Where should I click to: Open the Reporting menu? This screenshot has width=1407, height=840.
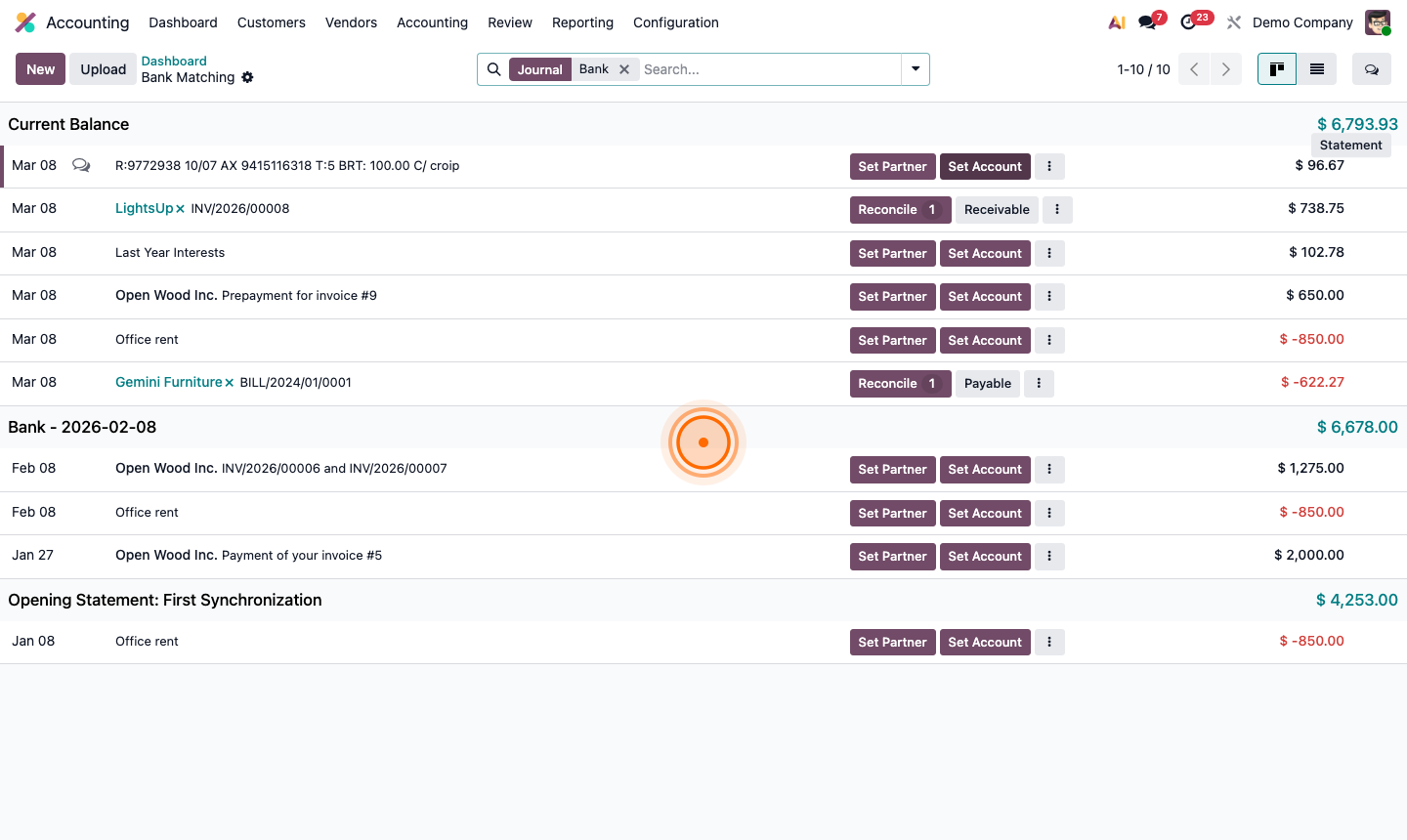click(x=582, y=22)
